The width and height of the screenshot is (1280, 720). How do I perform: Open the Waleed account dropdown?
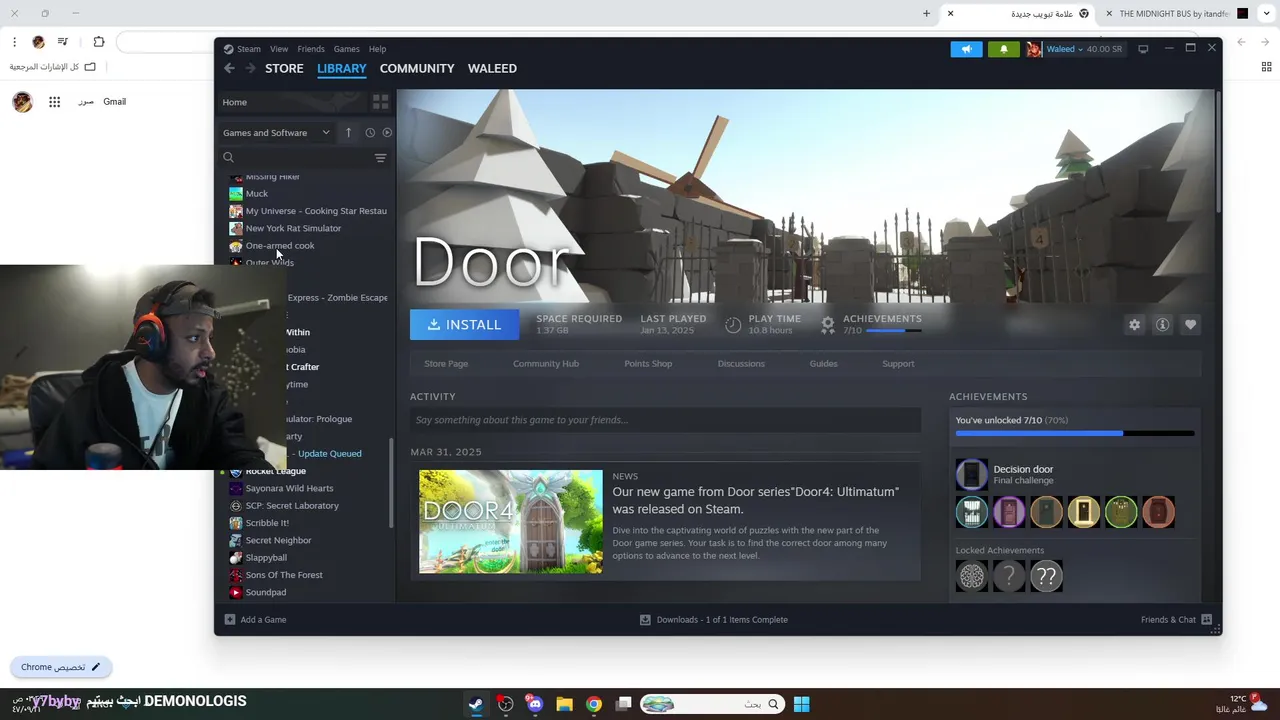click(1065, 49)
